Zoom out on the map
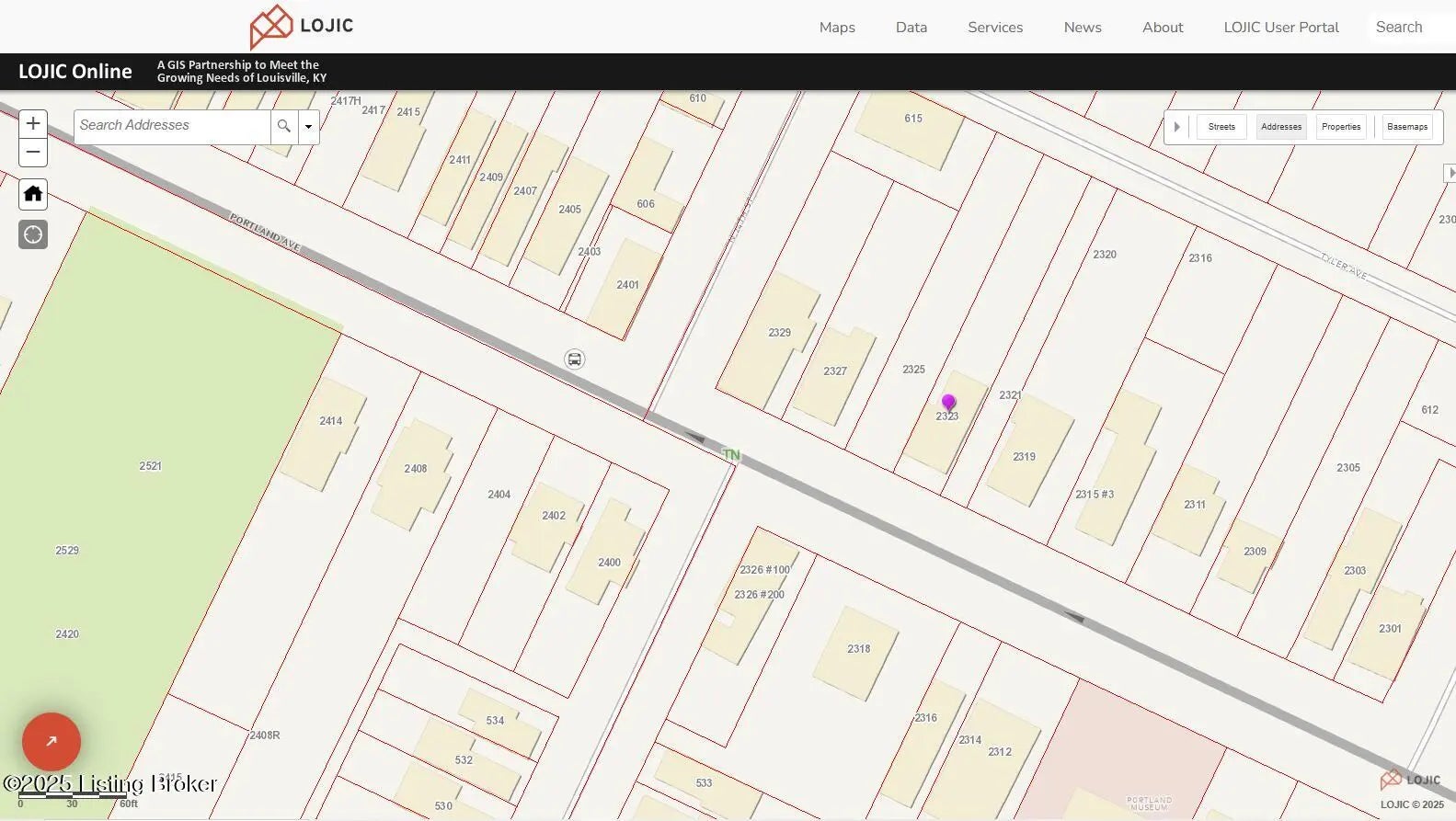 pos(33,152)
